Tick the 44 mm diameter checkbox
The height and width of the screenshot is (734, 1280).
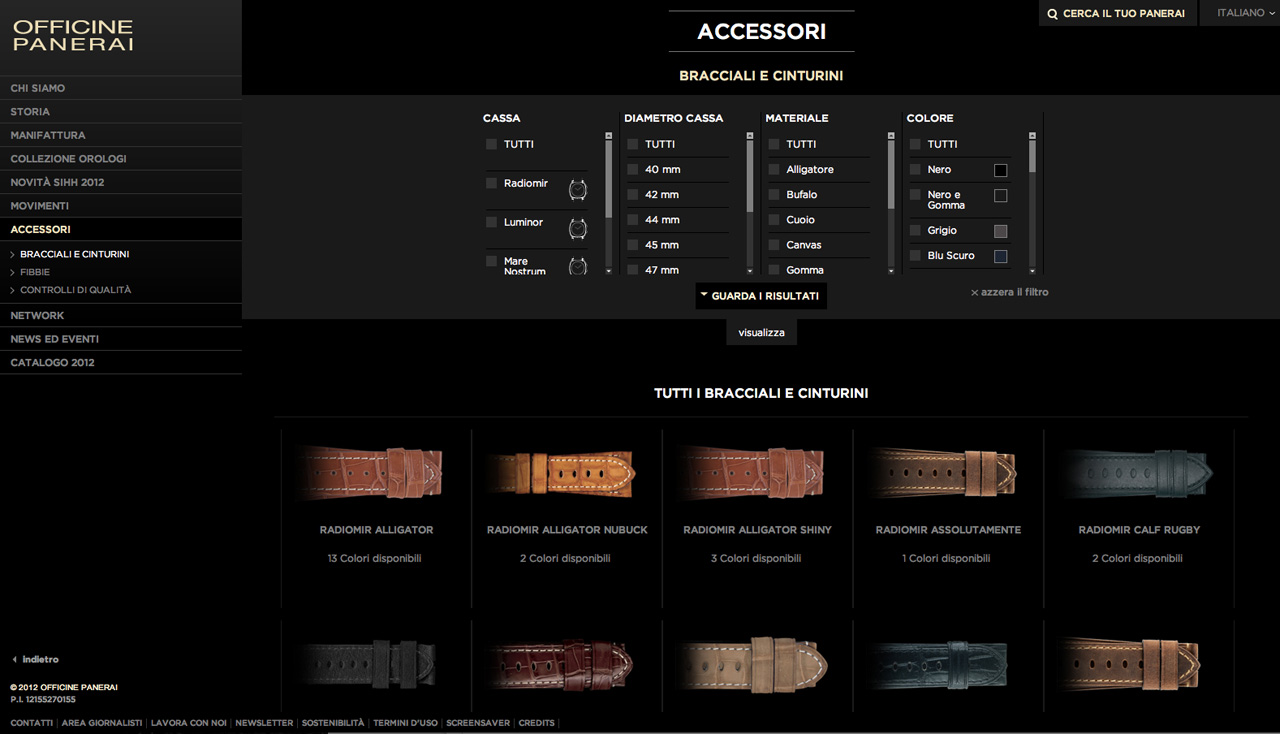tap(632, 219)
